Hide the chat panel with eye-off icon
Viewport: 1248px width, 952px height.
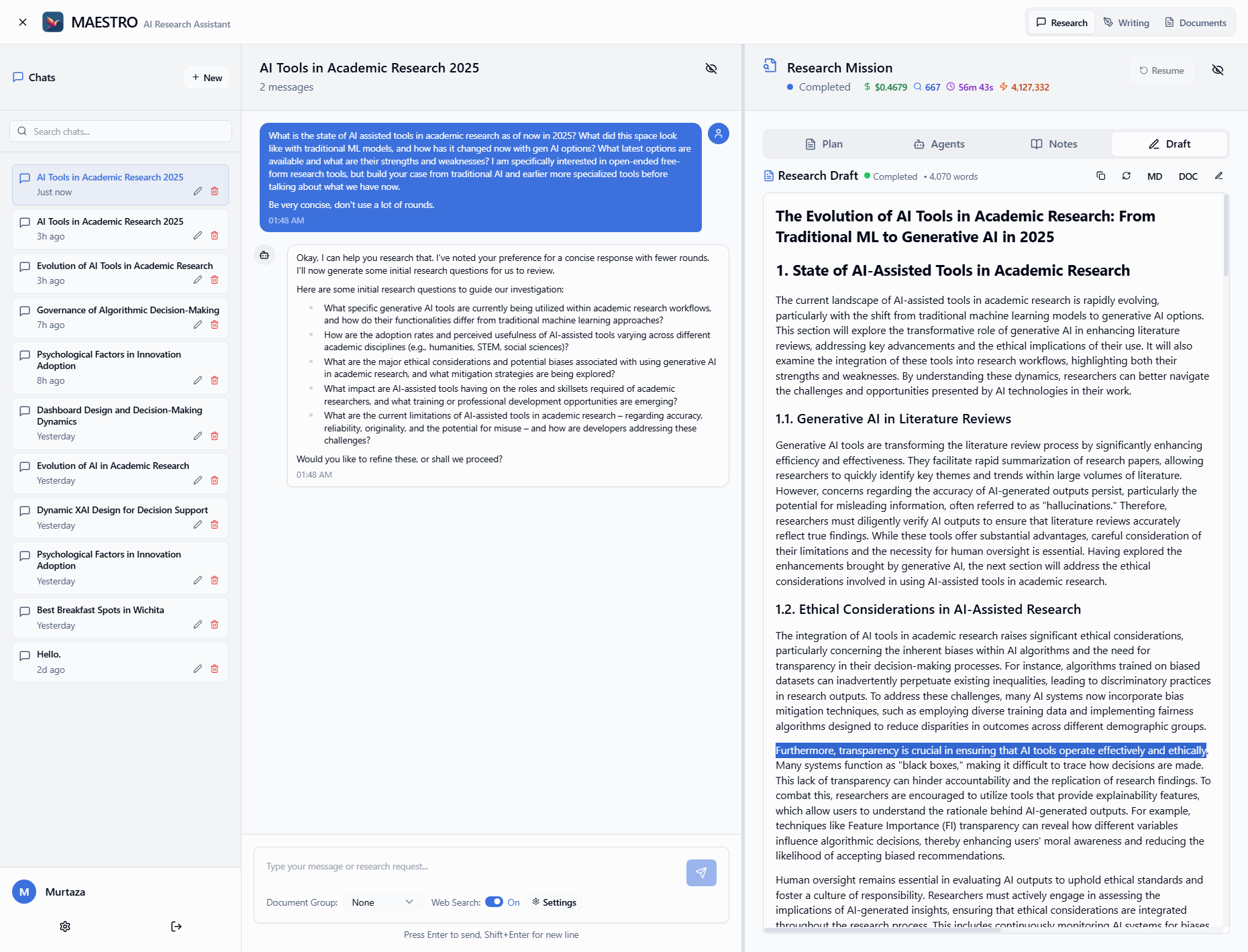[711, 68]
